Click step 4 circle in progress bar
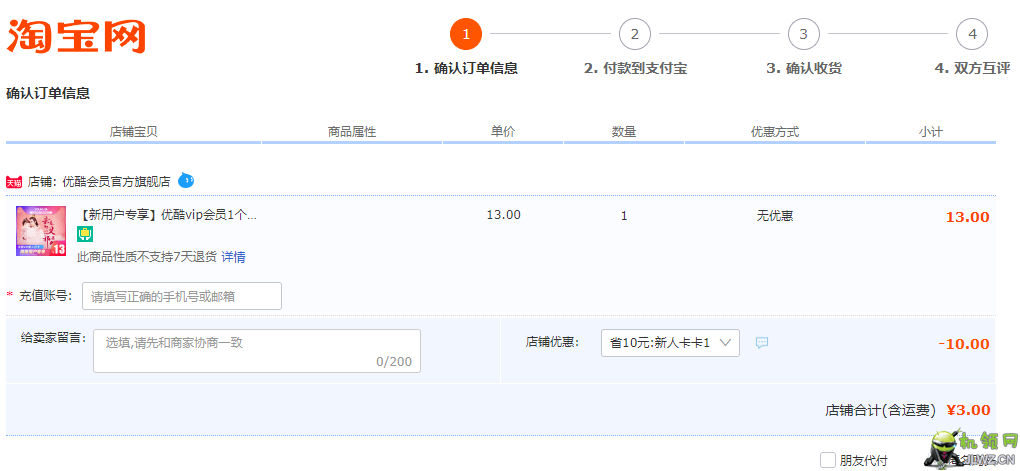The width and height of the screenshot is (1020, 471). point(972,34)
